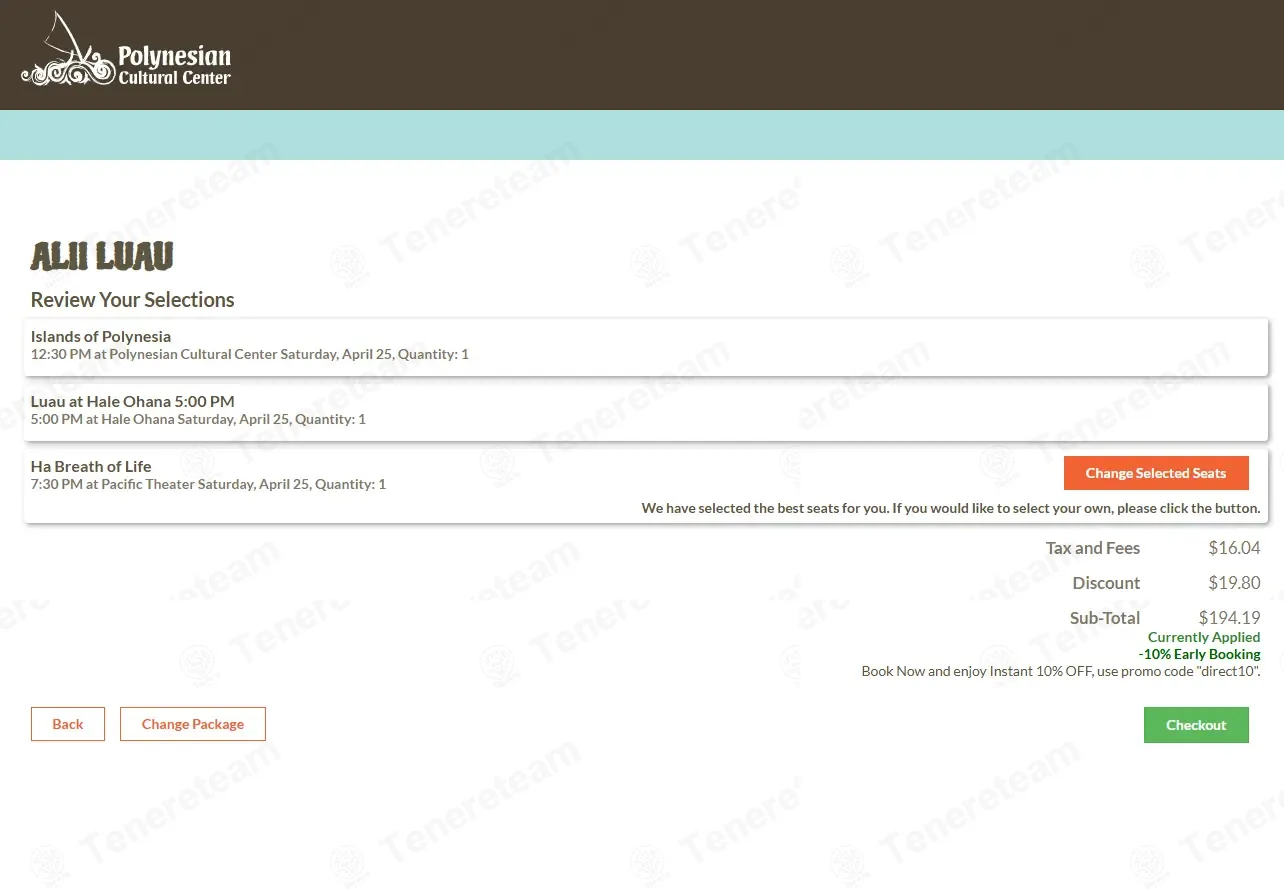Click the 5:00 PM at Hale Ohana details line

pos(198,419)
